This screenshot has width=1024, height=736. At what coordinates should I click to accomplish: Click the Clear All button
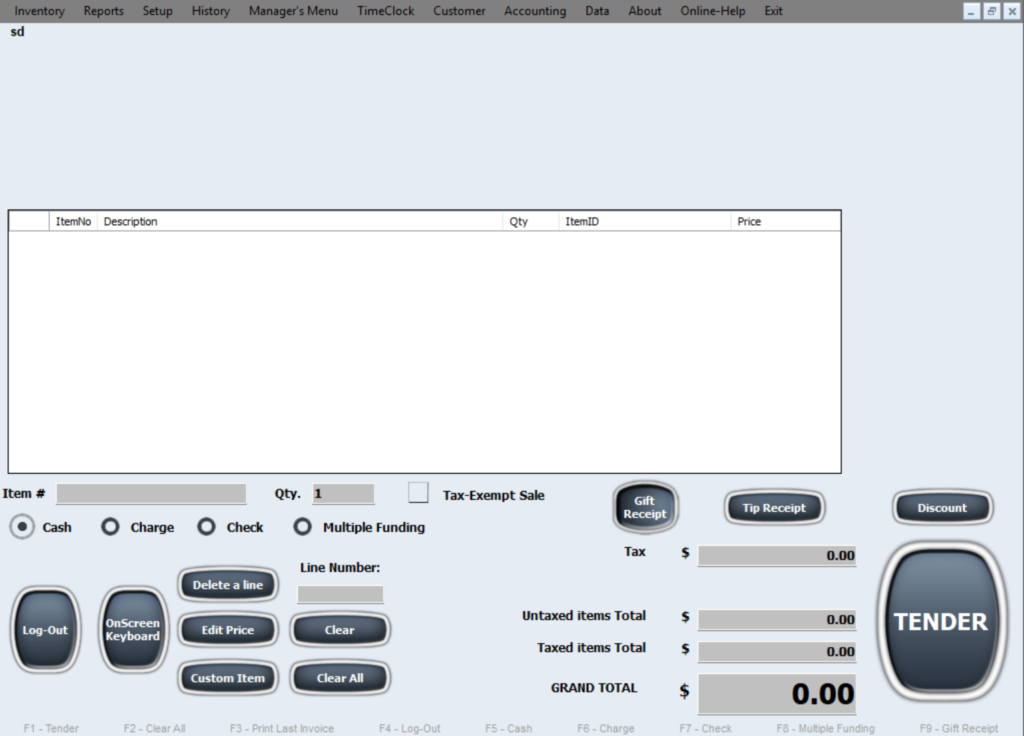(x=340, y=678)
